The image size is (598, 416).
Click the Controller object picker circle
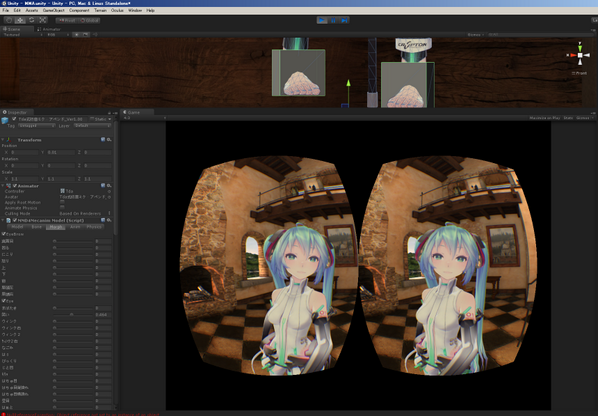(x=109, y=191)
